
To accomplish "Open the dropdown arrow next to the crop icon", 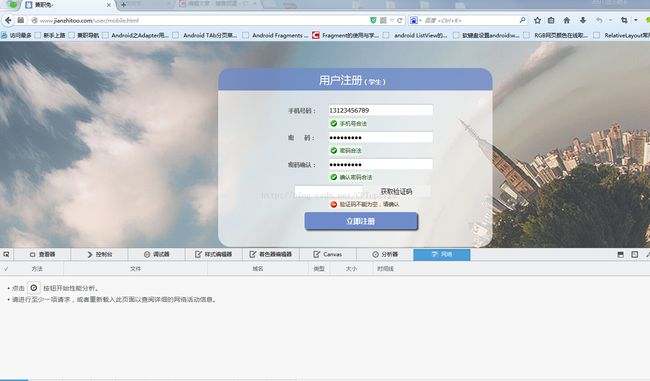I will (x=635, y=20).
